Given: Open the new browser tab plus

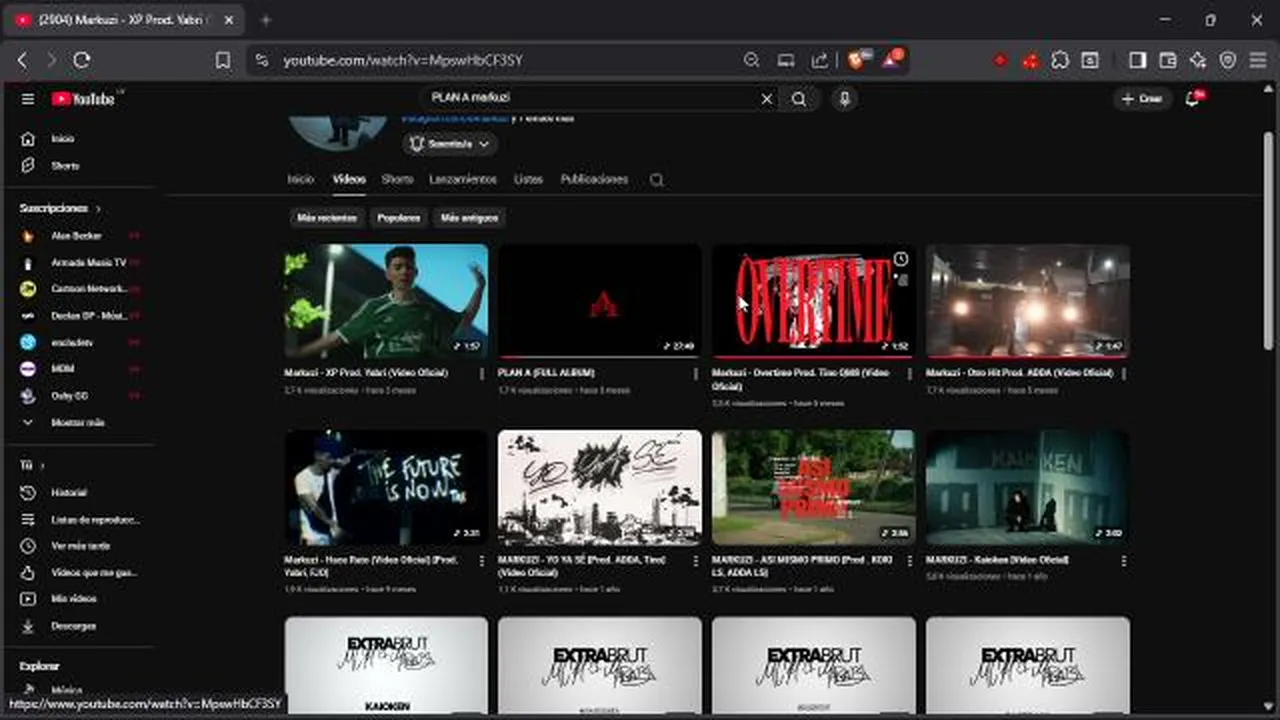Looking at the screenshot, I should pyautogui.click(x=265, y=20).
